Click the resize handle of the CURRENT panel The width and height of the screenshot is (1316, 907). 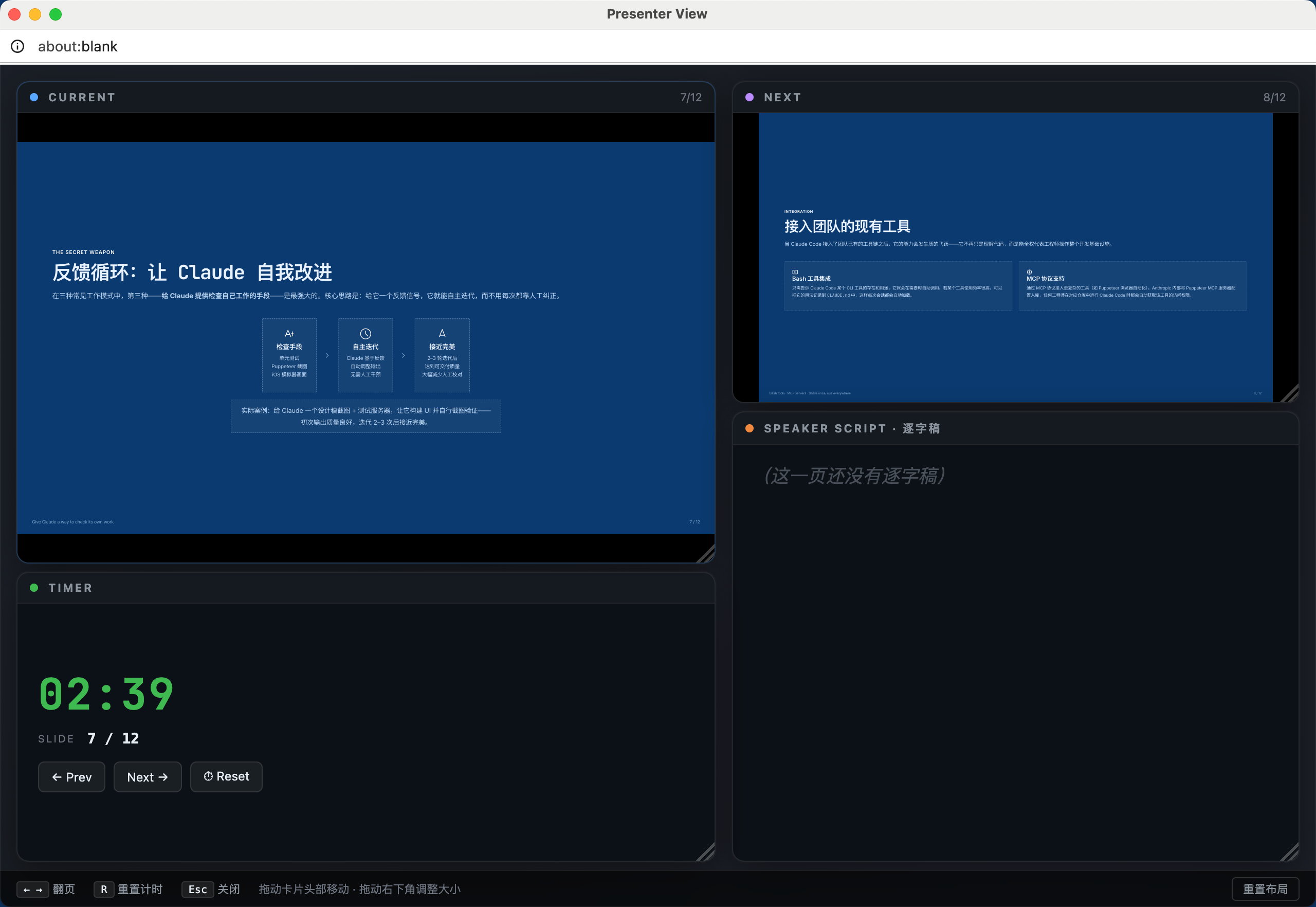pyautogui.click(x=706, y=554)
